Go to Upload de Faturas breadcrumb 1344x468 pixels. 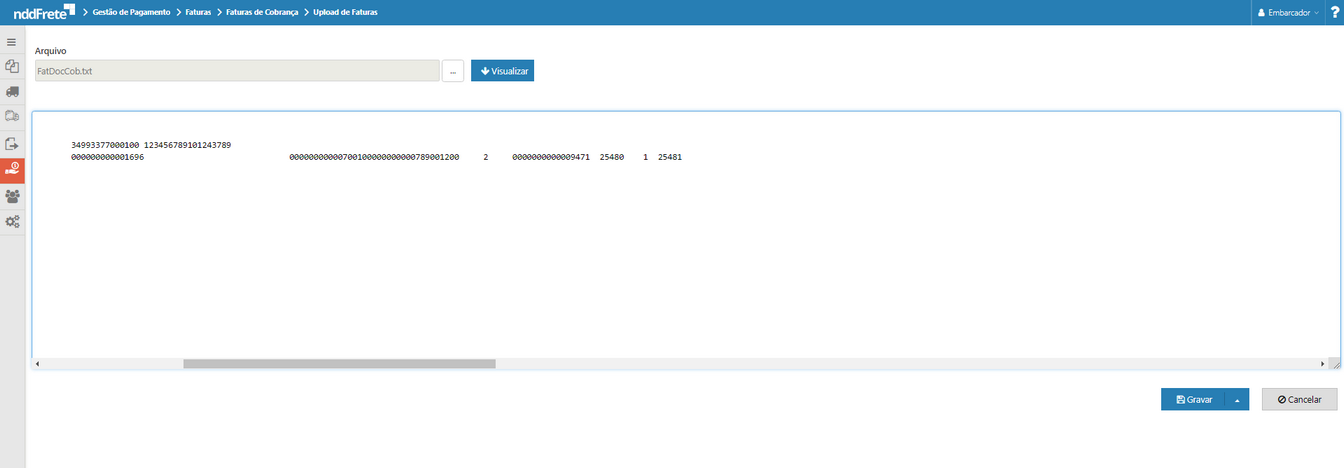pyautogui.click(x=345, y=12)
